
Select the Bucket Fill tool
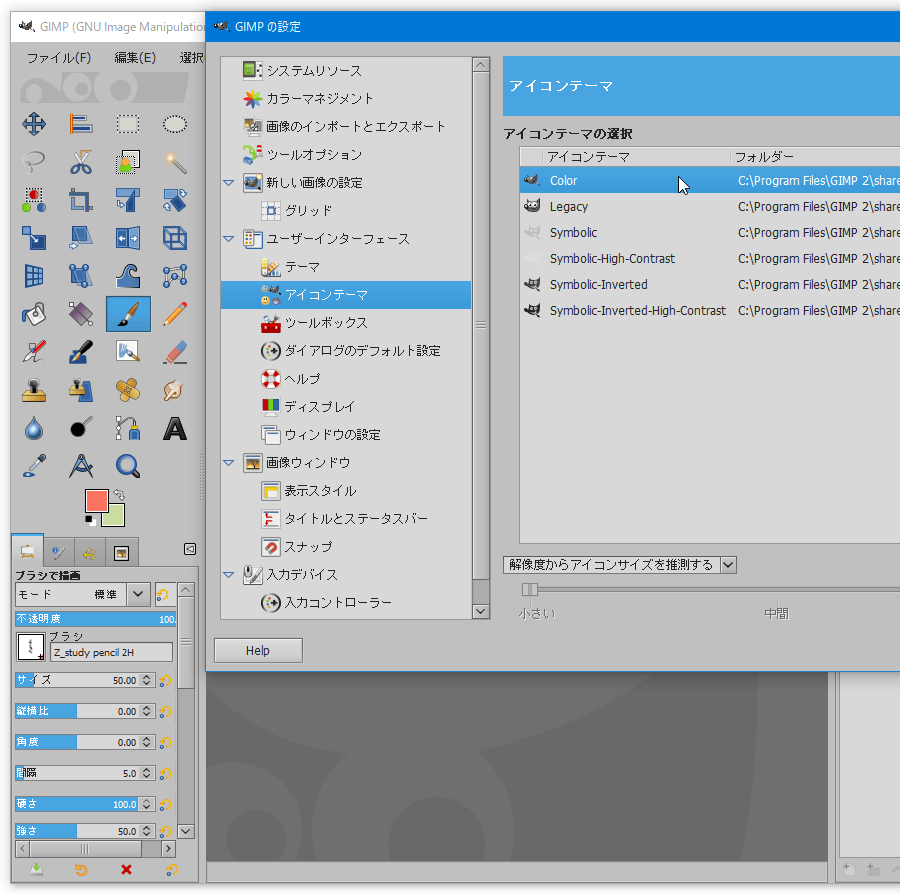(34, 314)
